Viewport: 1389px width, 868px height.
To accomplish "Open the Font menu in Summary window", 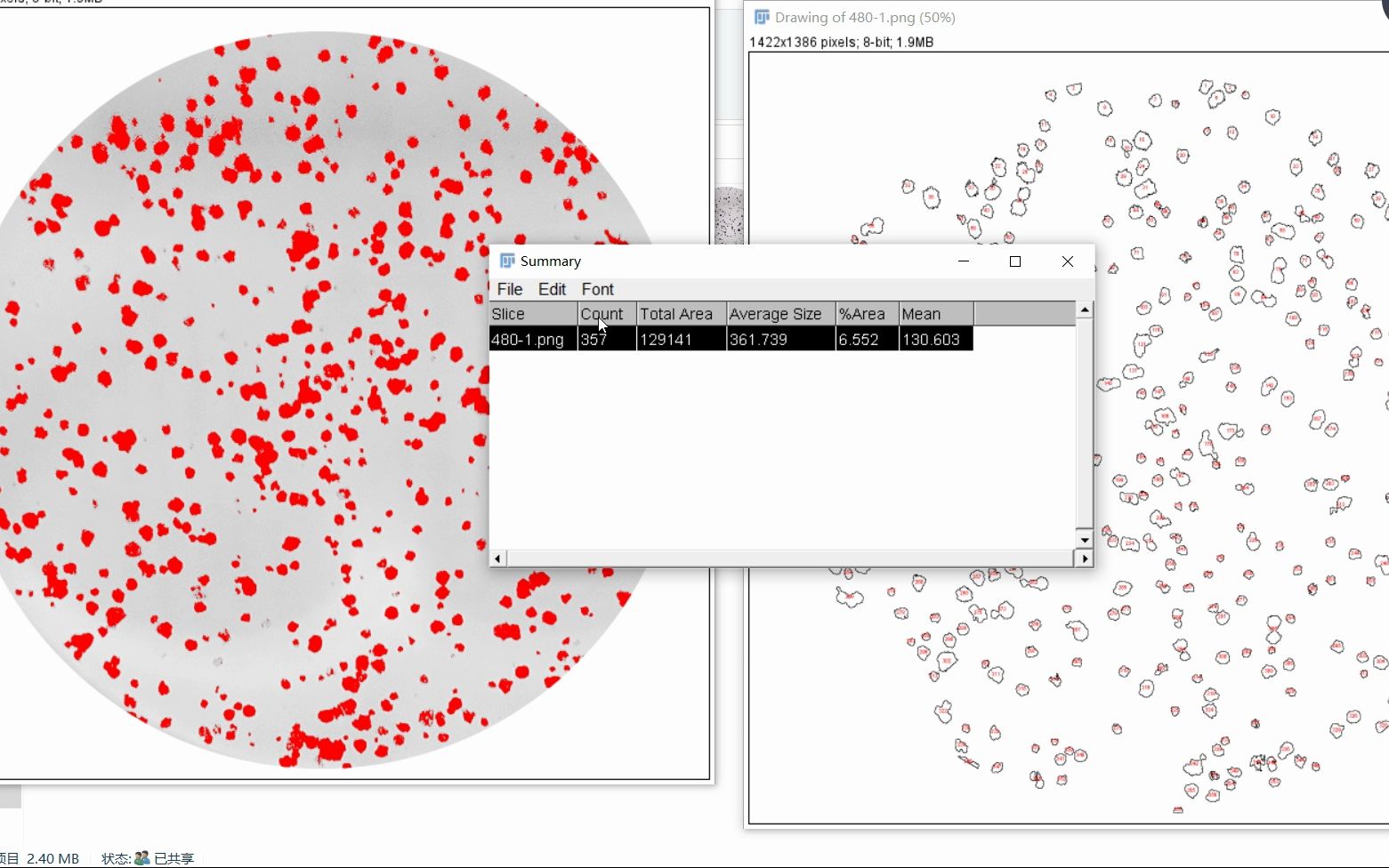I will [x=597, y=289].
